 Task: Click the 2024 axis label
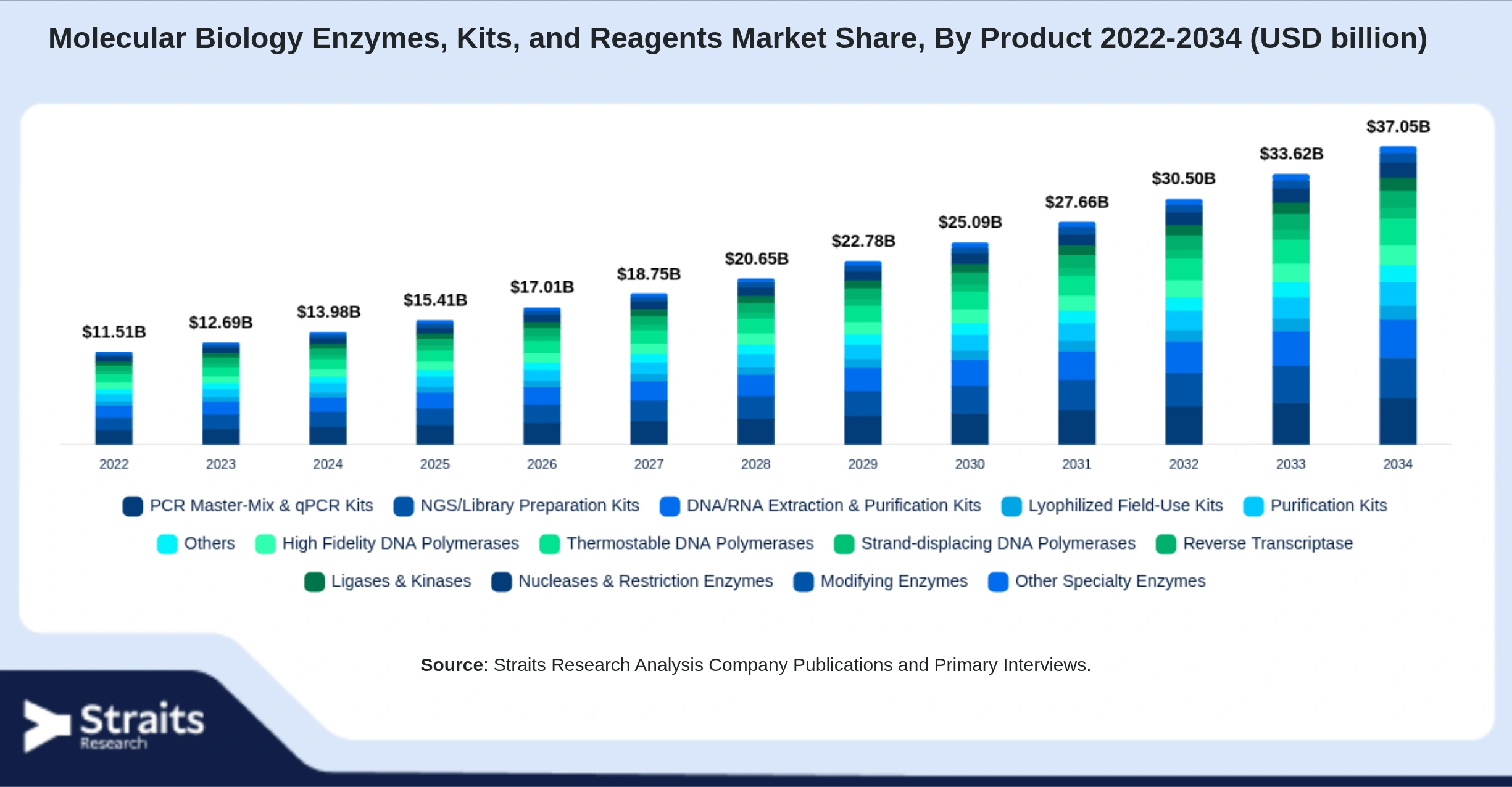point(328,464)
